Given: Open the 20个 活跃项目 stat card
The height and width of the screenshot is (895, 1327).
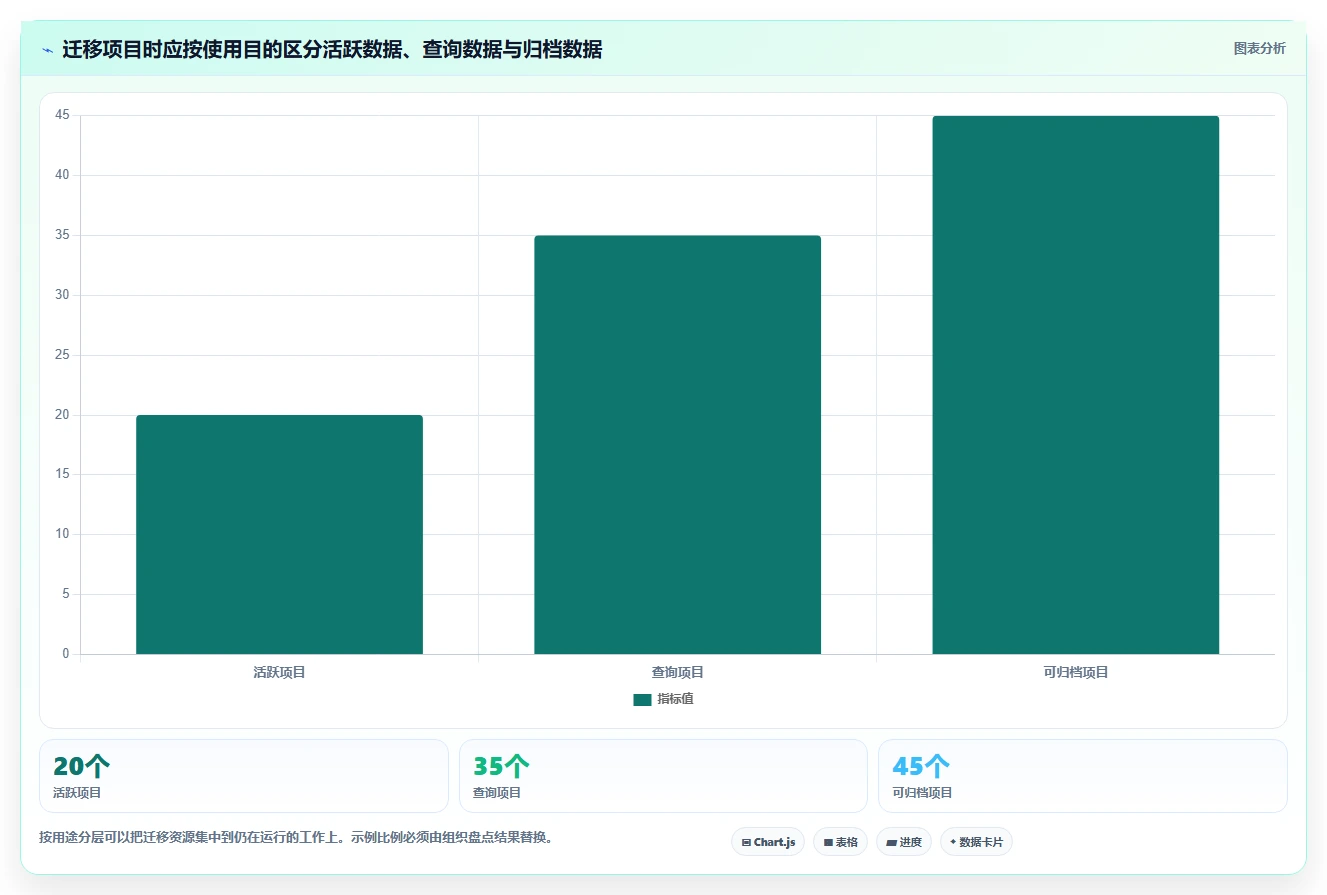Looking at the screenshot, I should (x=244, y=776).
